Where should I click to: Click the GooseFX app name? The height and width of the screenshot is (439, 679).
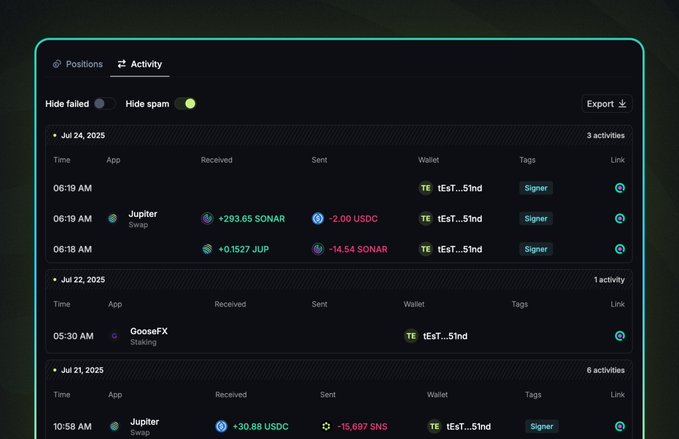[x=149, y=331]
